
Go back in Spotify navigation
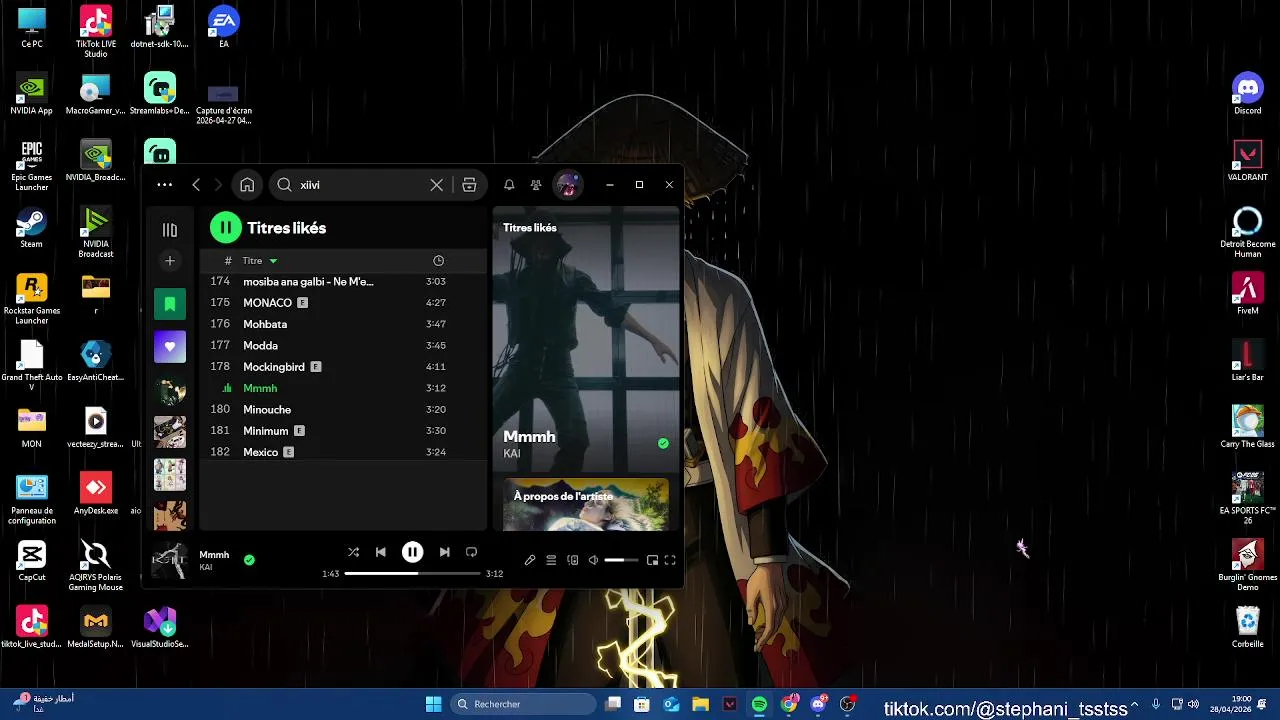196,185
